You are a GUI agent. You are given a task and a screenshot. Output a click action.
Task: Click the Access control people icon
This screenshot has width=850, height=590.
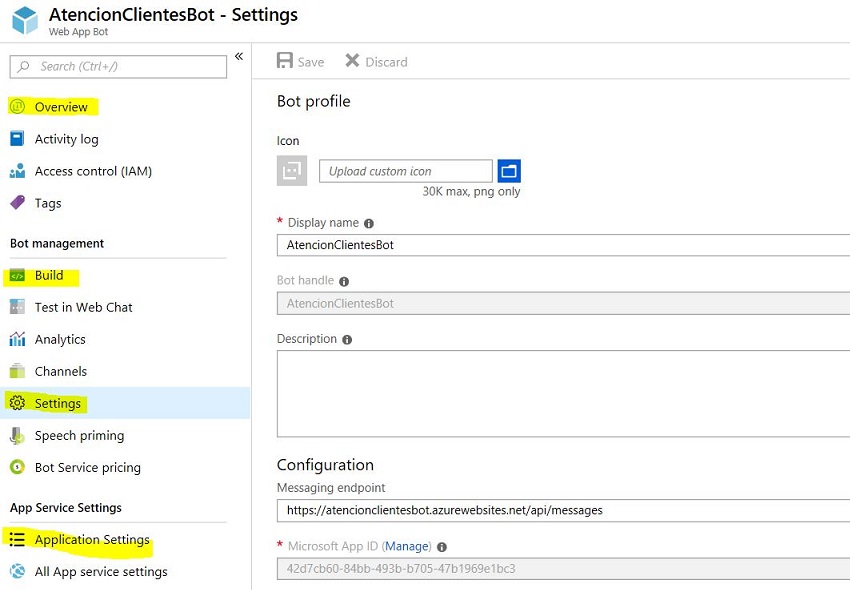tap(17, 171)
